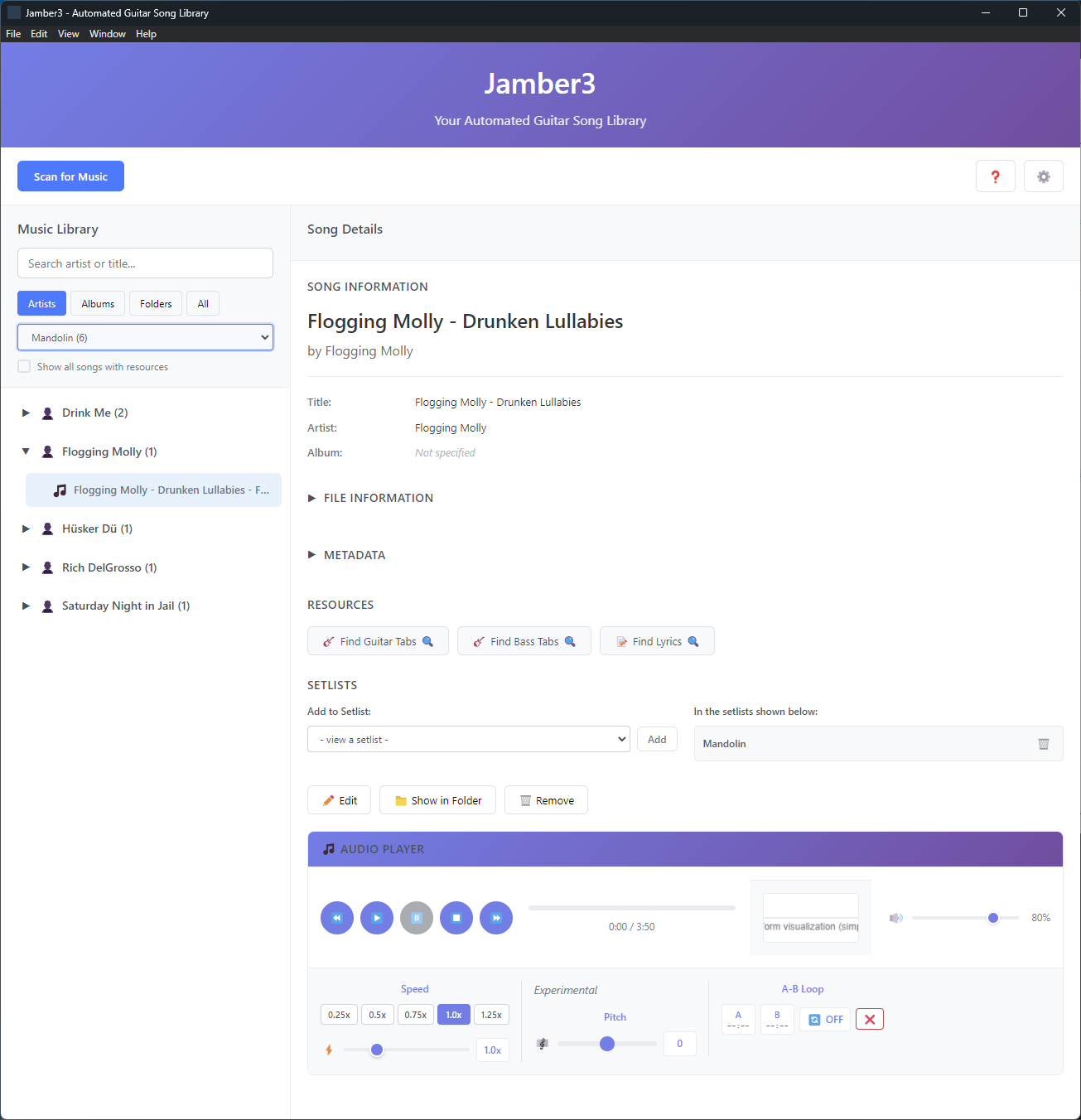Screen dimensions: 1081x1120
Task: Select the 0.75x speed preset
Action: (416, 1015)
